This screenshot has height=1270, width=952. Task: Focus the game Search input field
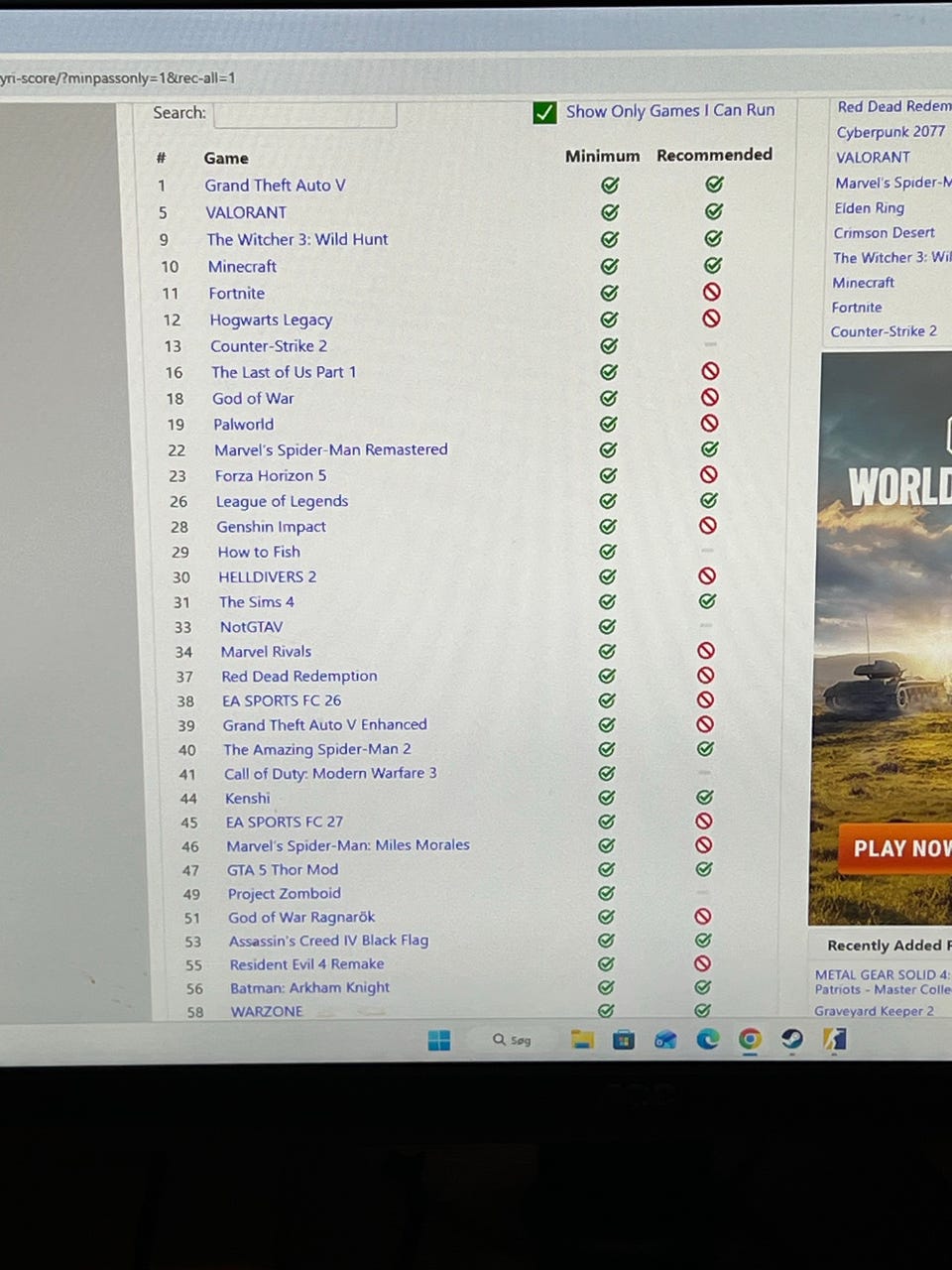pos(305,115)
